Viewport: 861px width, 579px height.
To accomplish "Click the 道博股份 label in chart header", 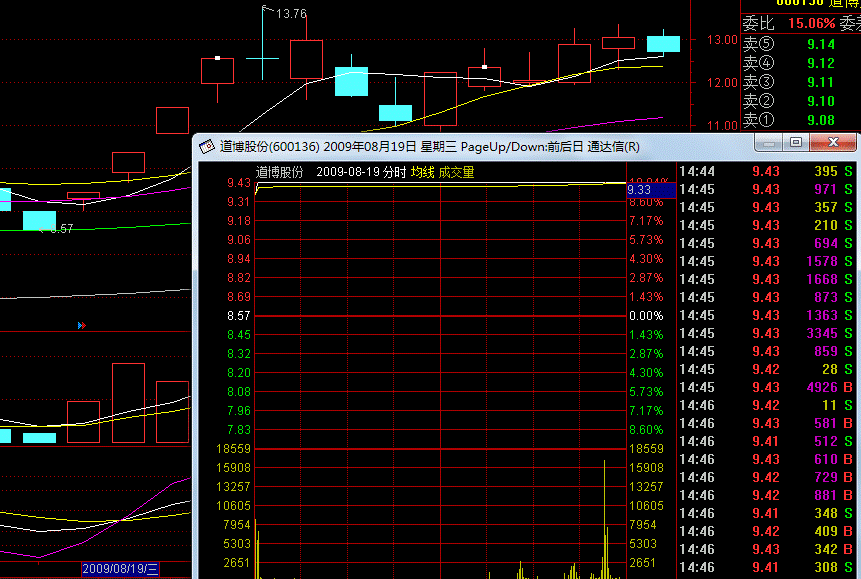I will tap(279, 172).
